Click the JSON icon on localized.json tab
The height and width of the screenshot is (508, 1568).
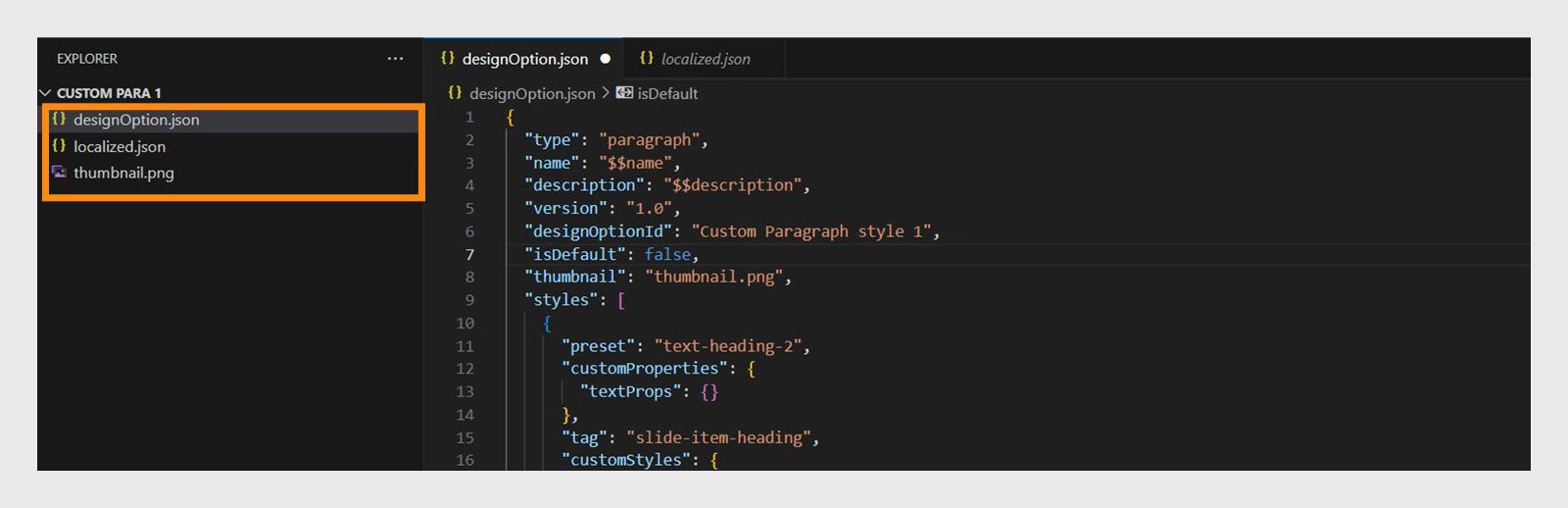point(646,58)
